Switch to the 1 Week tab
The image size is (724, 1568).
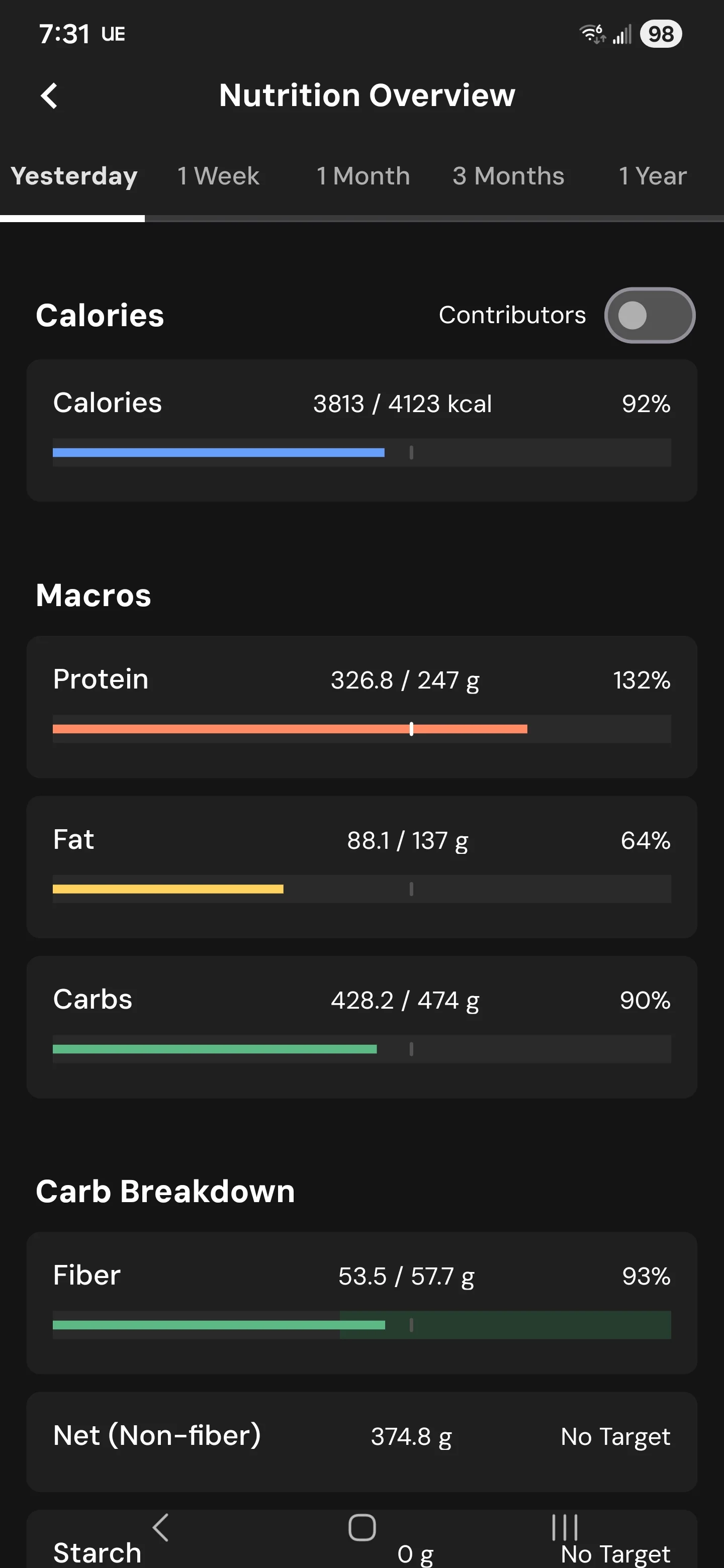pyautogui.click(x=218, y=176)
